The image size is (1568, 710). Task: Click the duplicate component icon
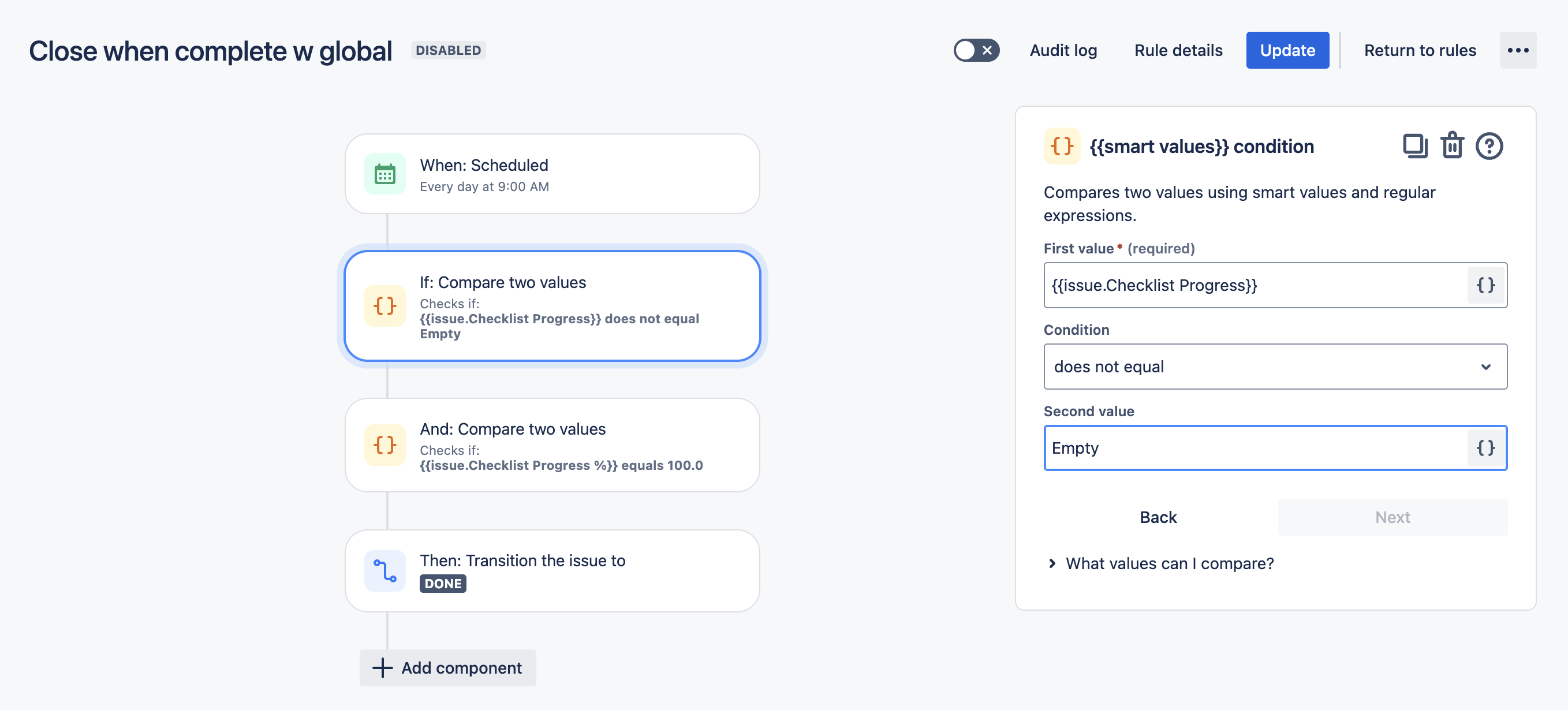(1414, 146)
